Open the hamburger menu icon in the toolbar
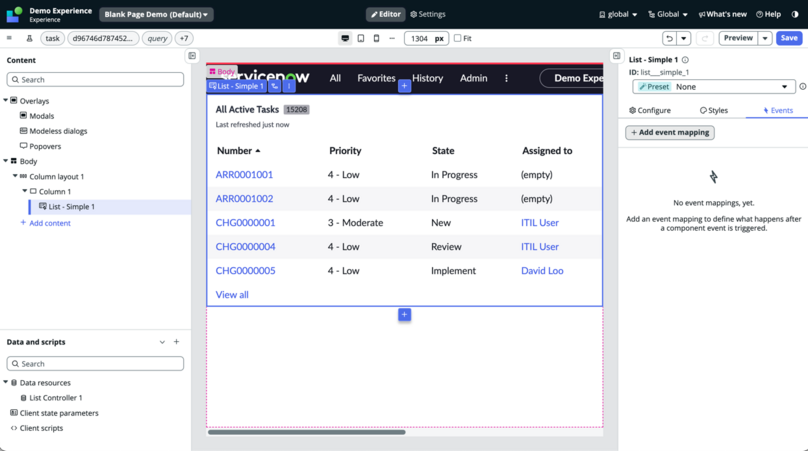Screen dimensions: 808x451 coord(9,38)
